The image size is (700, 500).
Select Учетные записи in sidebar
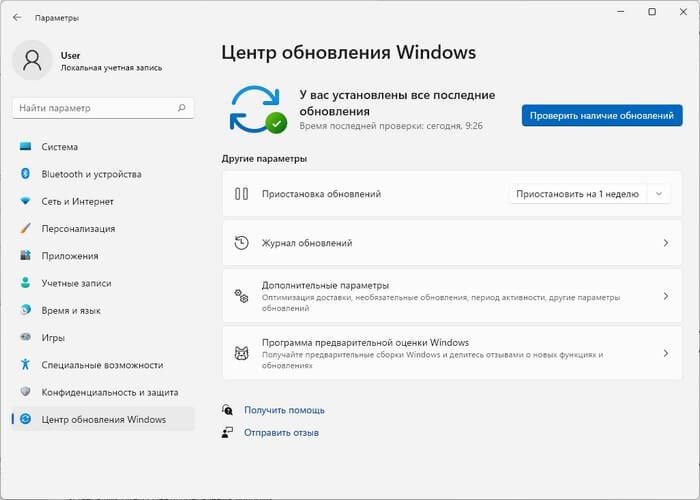pyautogui.click(x=103, y=283)
